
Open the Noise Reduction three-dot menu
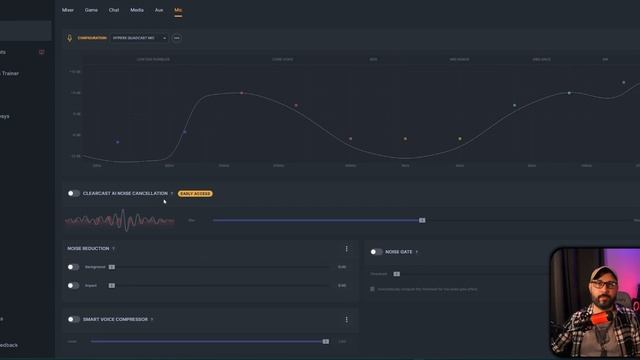[x=347, y=249]
